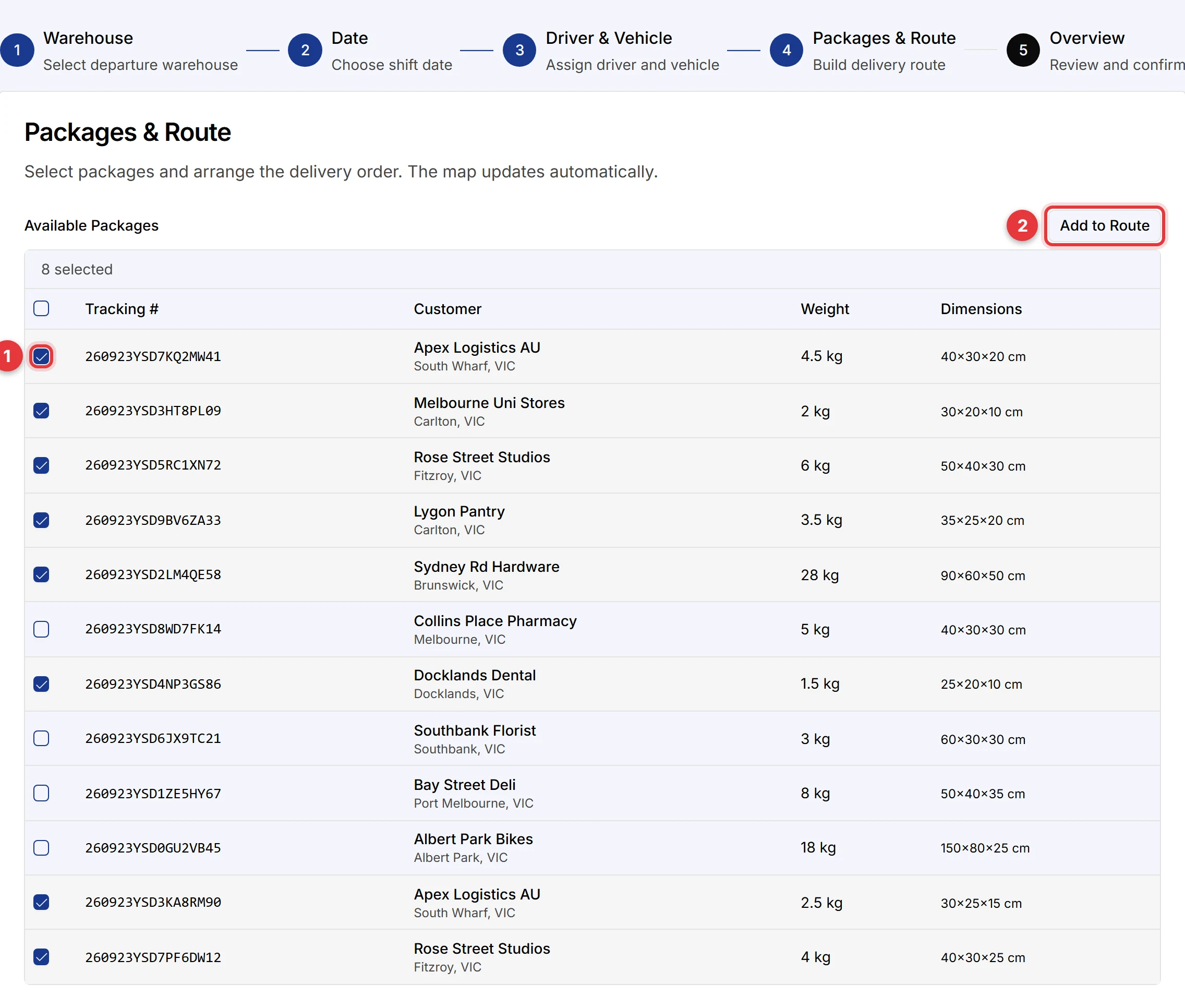Uncheck package 260923YSD7PF6DW12 checkbox
1185x1008 pixels.
(x=41, y=957)
